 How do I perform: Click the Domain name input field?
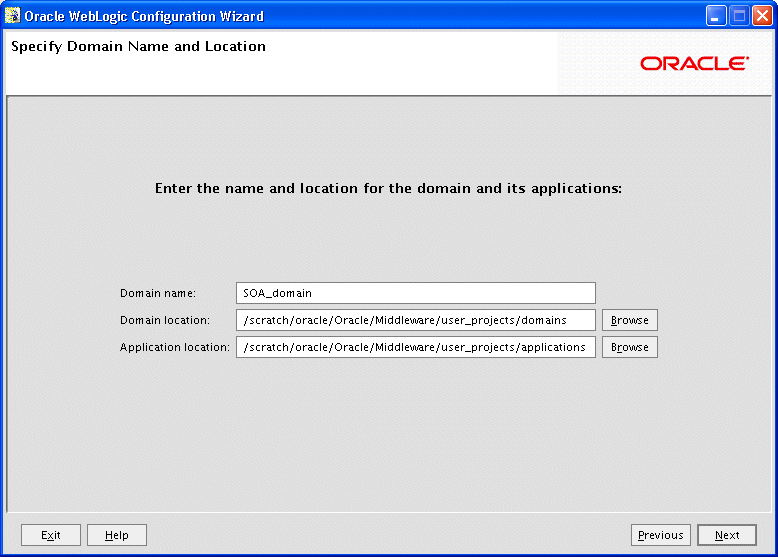(416, 293)
